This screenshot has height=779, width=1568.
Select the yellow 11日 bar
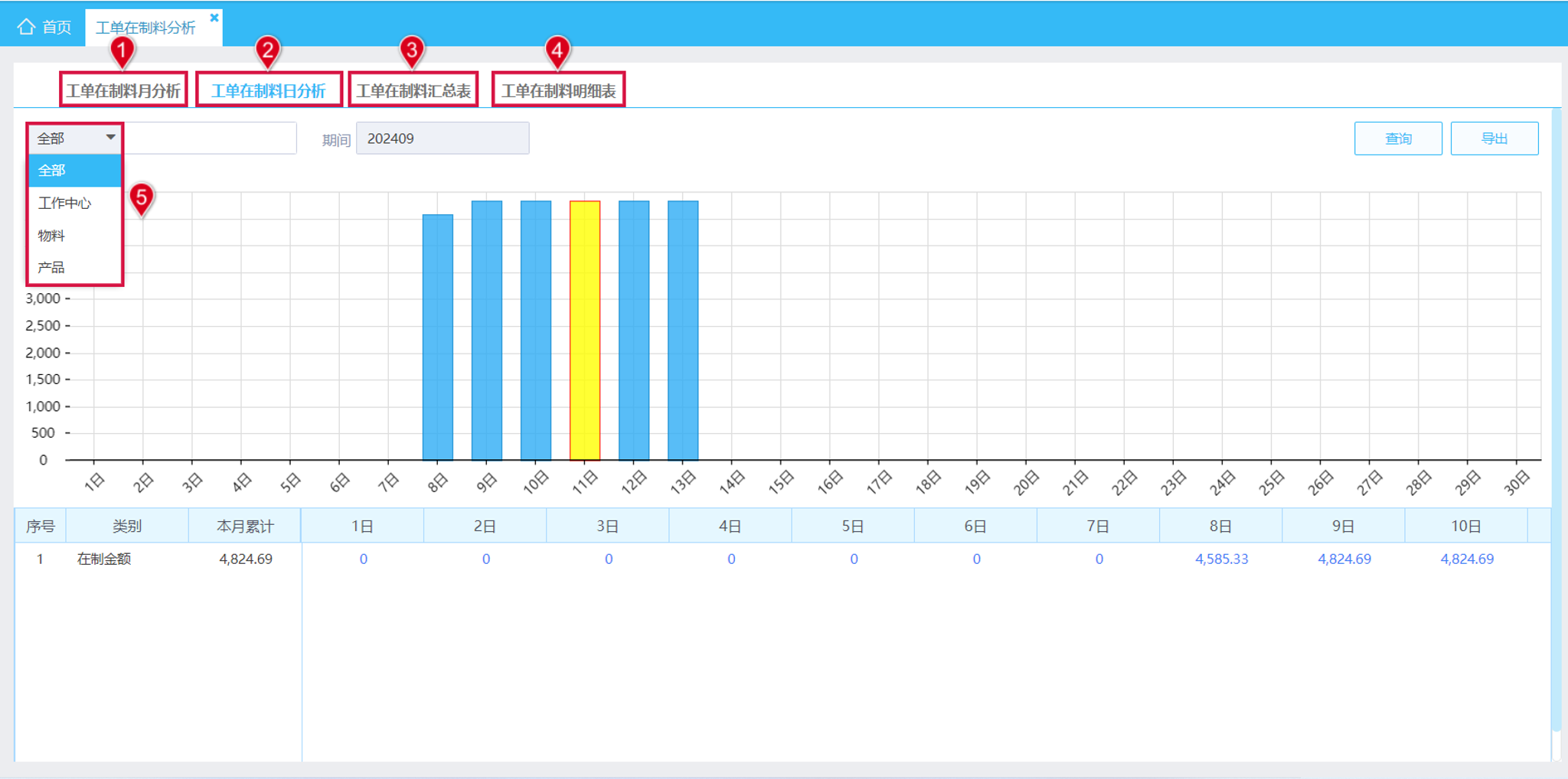[585, 331]
